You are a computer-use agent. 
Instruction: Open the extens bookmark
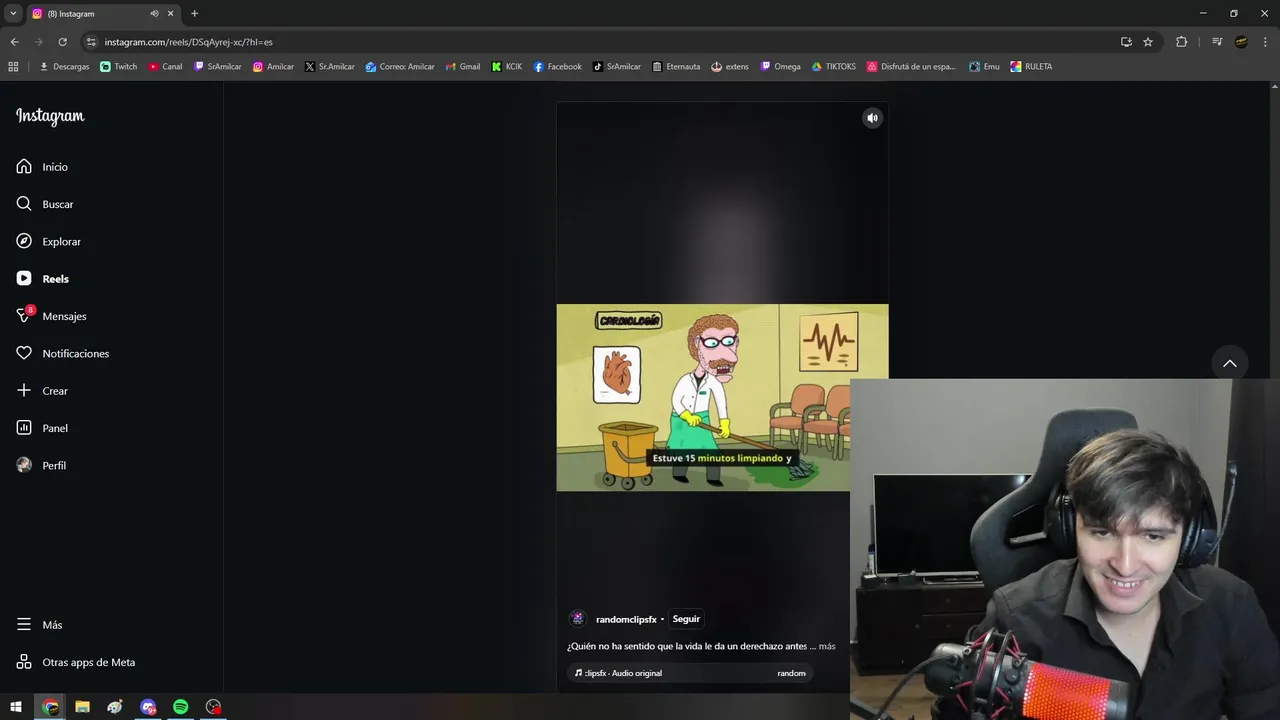[x=730, y=67]
